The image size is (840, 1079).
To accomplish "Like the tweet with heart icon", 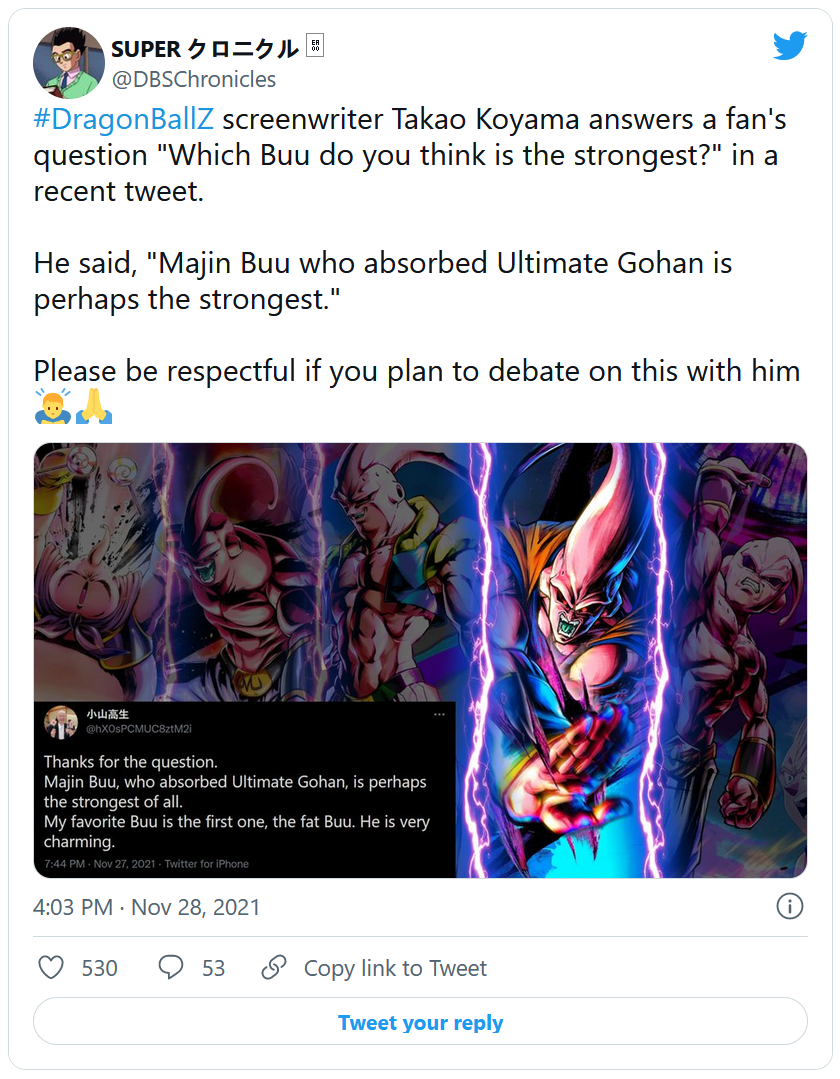I will pyautogui.click(x=51, y=968).
